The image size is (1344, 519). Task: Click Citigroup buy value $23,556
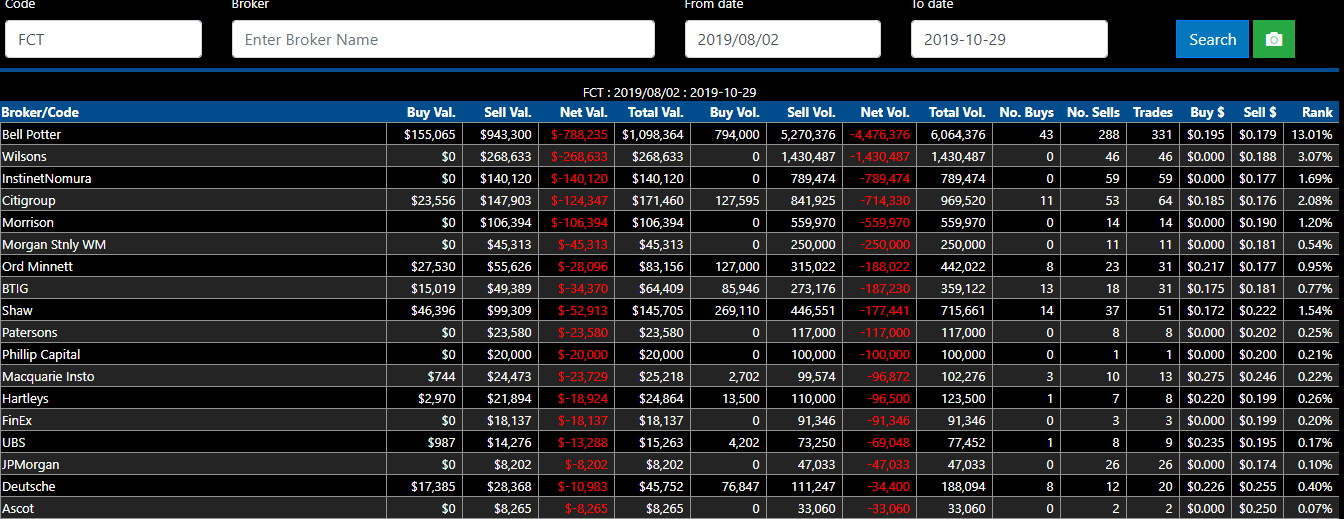433,200
